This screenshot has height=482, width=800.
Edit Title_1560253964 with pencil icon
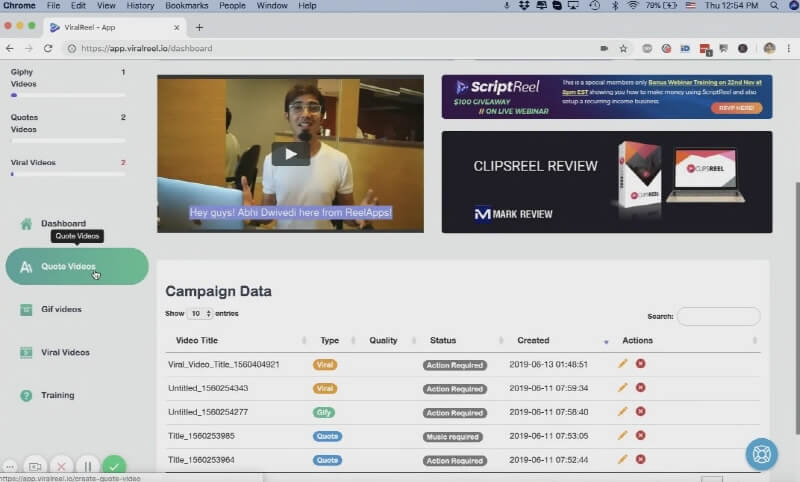(622, 460)
